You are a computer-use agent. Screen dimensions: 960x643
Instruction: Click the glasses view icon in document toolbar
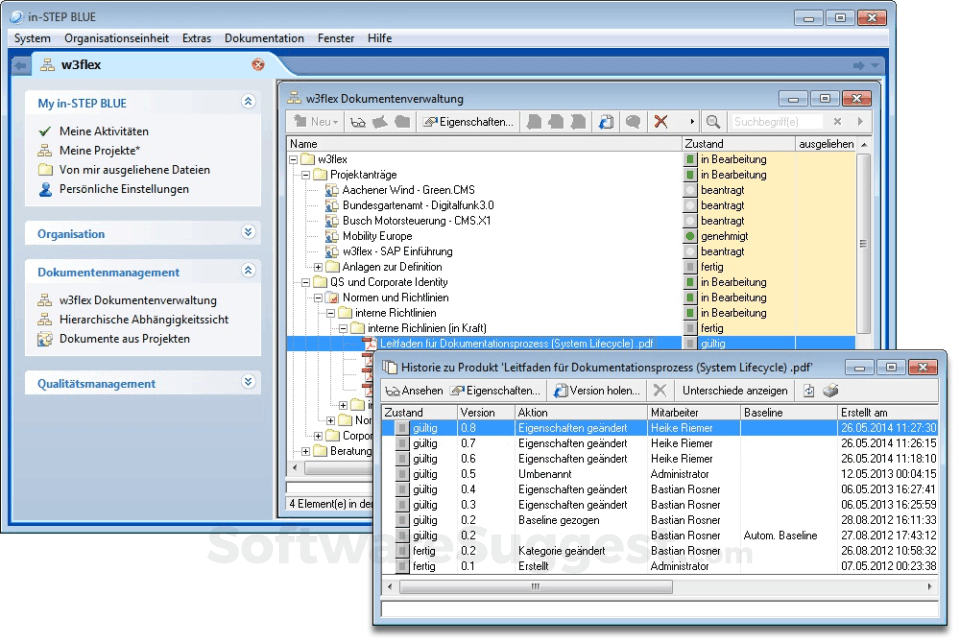point(357,122)
